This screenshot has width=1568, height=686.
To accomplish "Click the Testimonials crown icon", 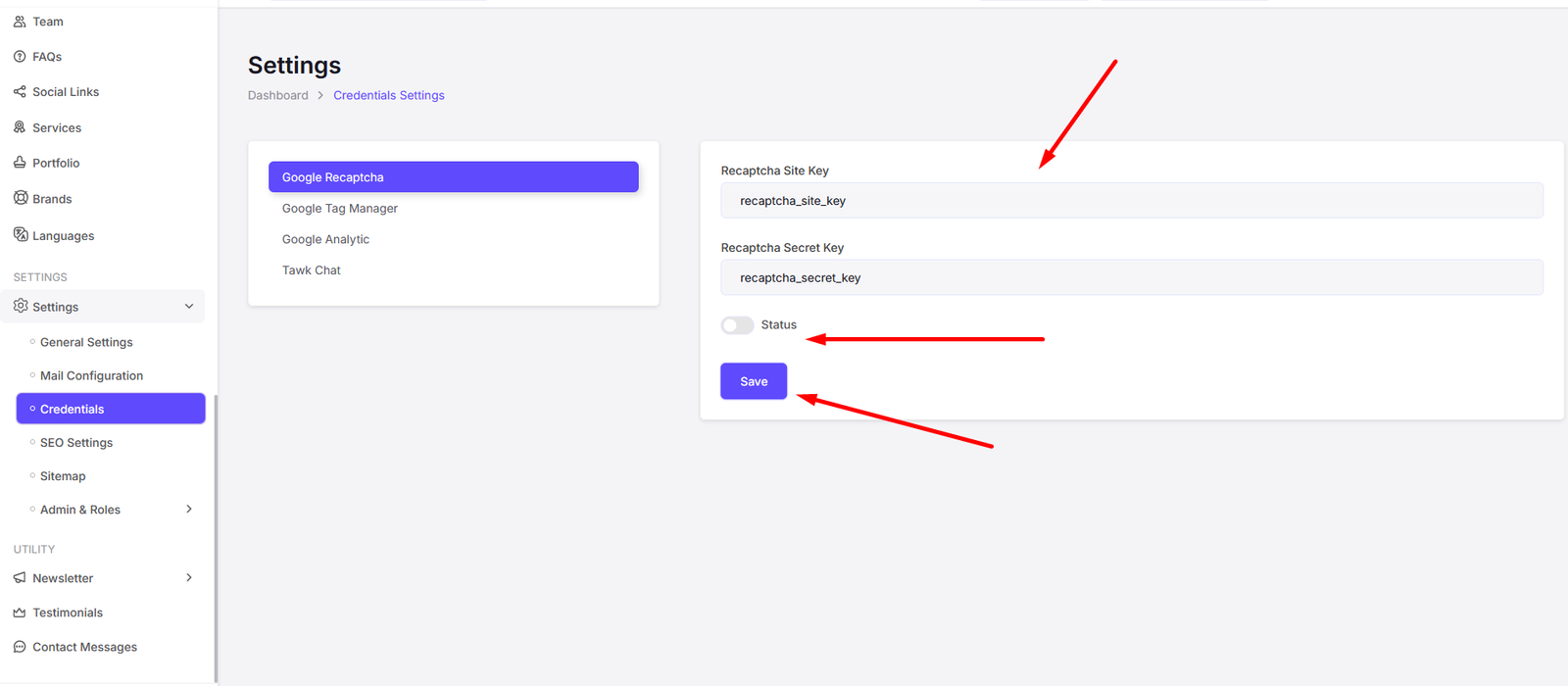I will tap(20, 612).
